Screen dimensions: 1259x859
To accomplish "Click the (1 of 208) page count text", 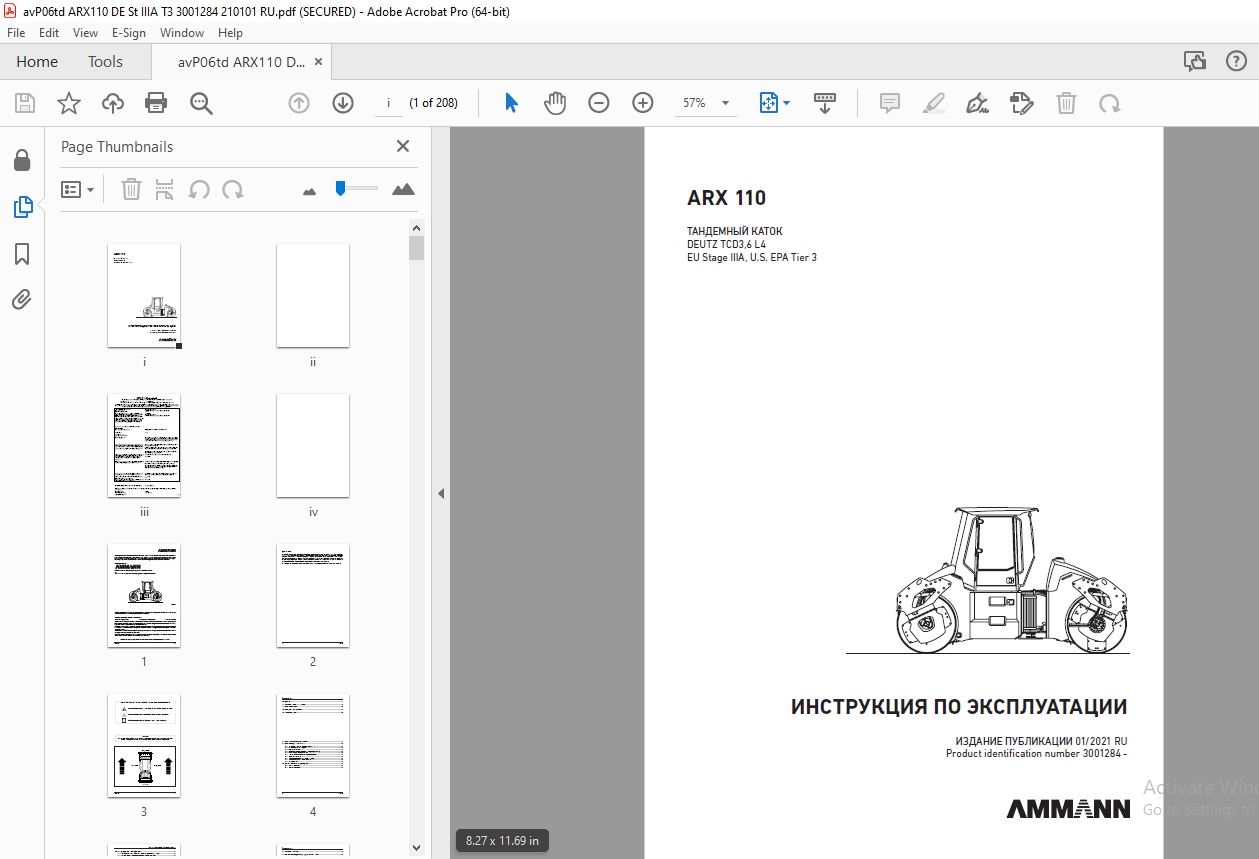I will (434, 103).
